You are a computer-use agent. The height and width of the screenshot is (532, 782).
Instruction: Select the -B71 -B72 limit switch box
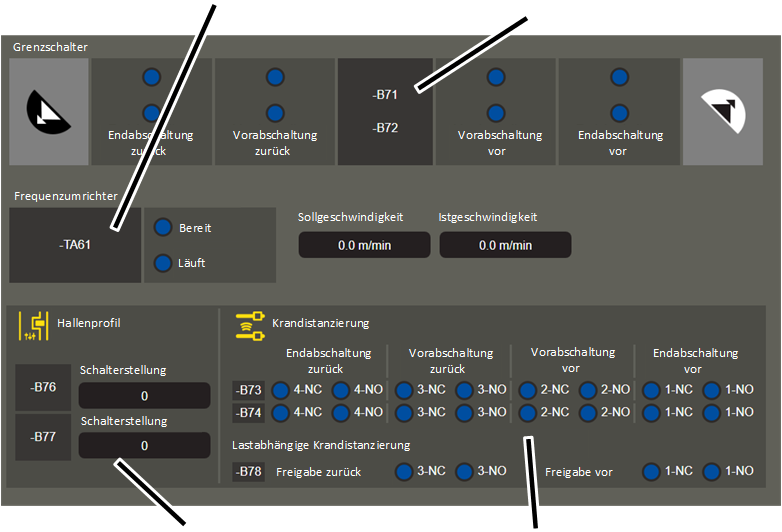pos(385,111)
